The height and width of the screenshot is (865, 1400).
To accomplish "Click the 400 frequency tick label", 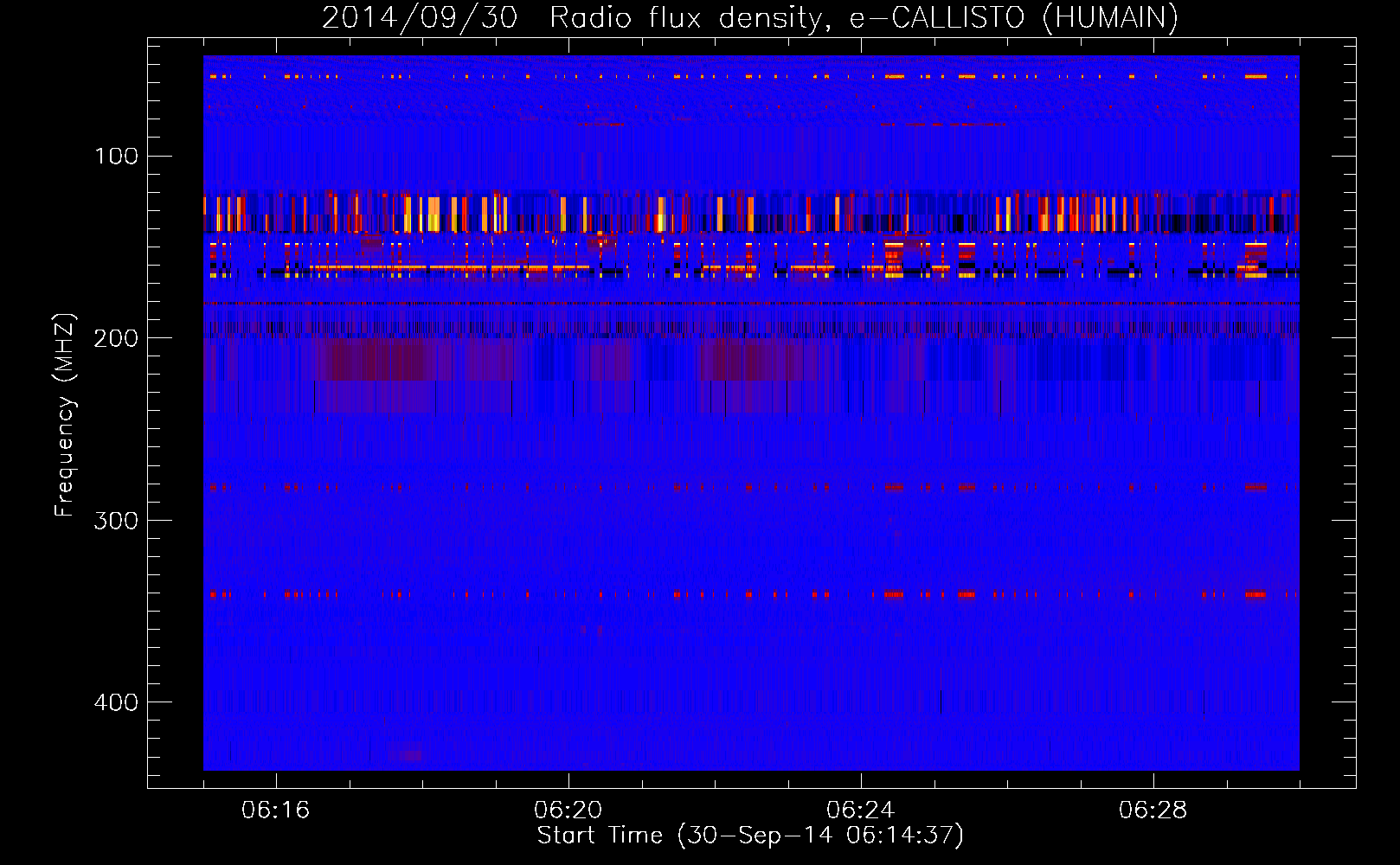I will (x=116, y=702).
